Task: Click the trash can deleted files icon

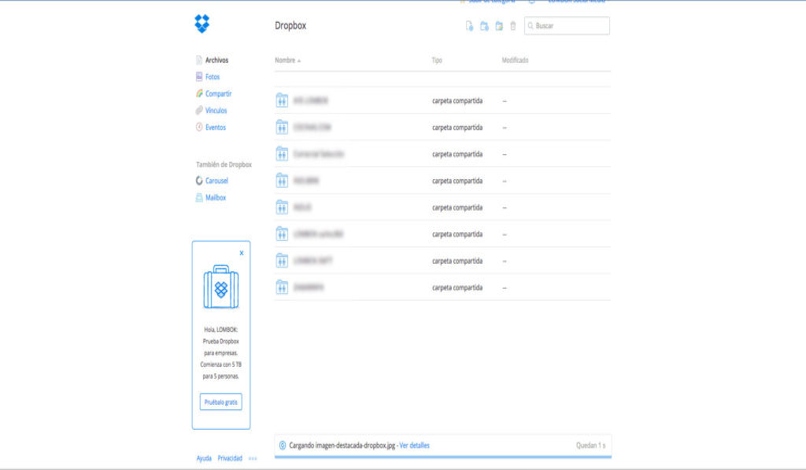Action: [x=513, y=26]
